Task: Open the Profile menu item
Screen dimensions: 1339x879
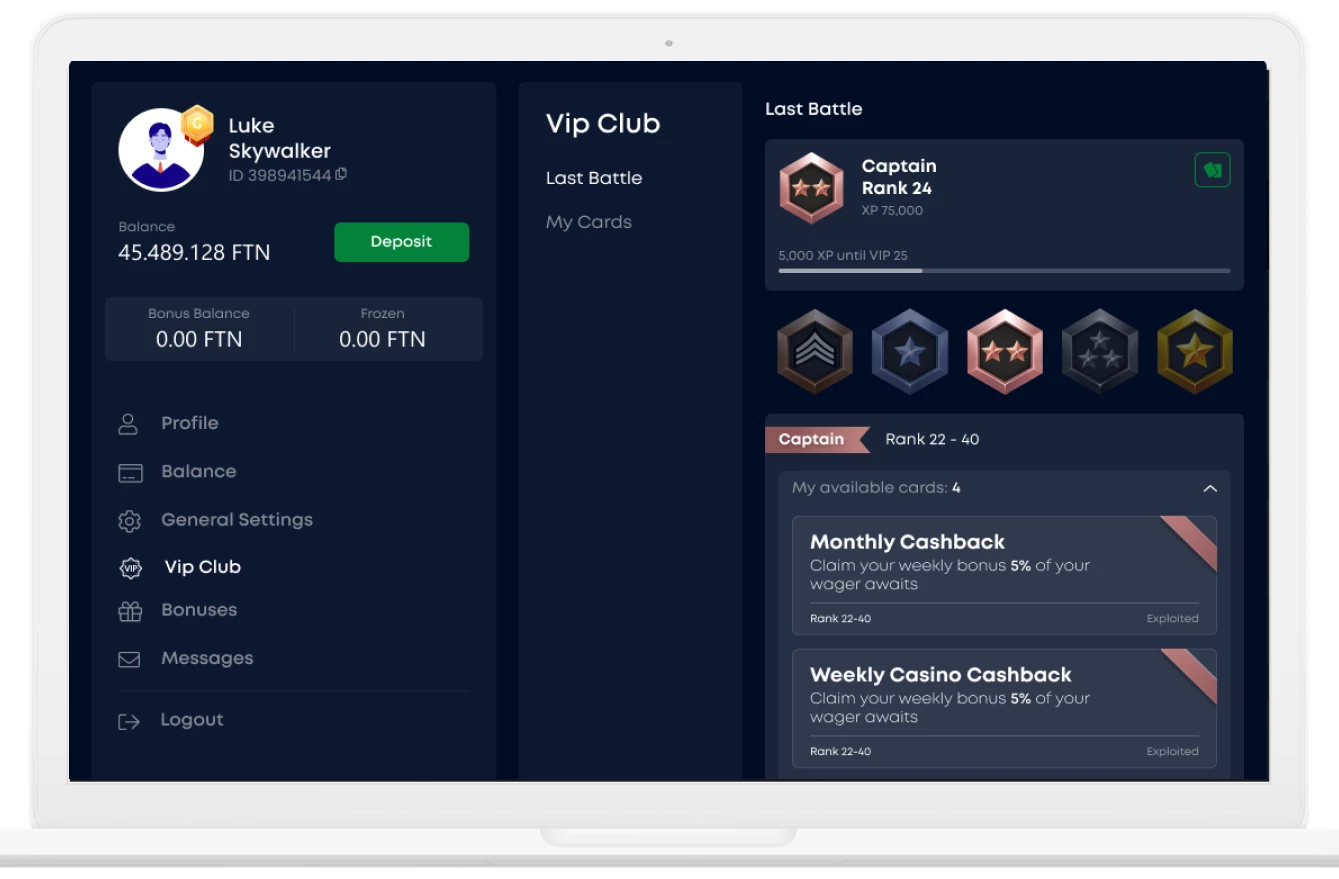Action: 189,423
